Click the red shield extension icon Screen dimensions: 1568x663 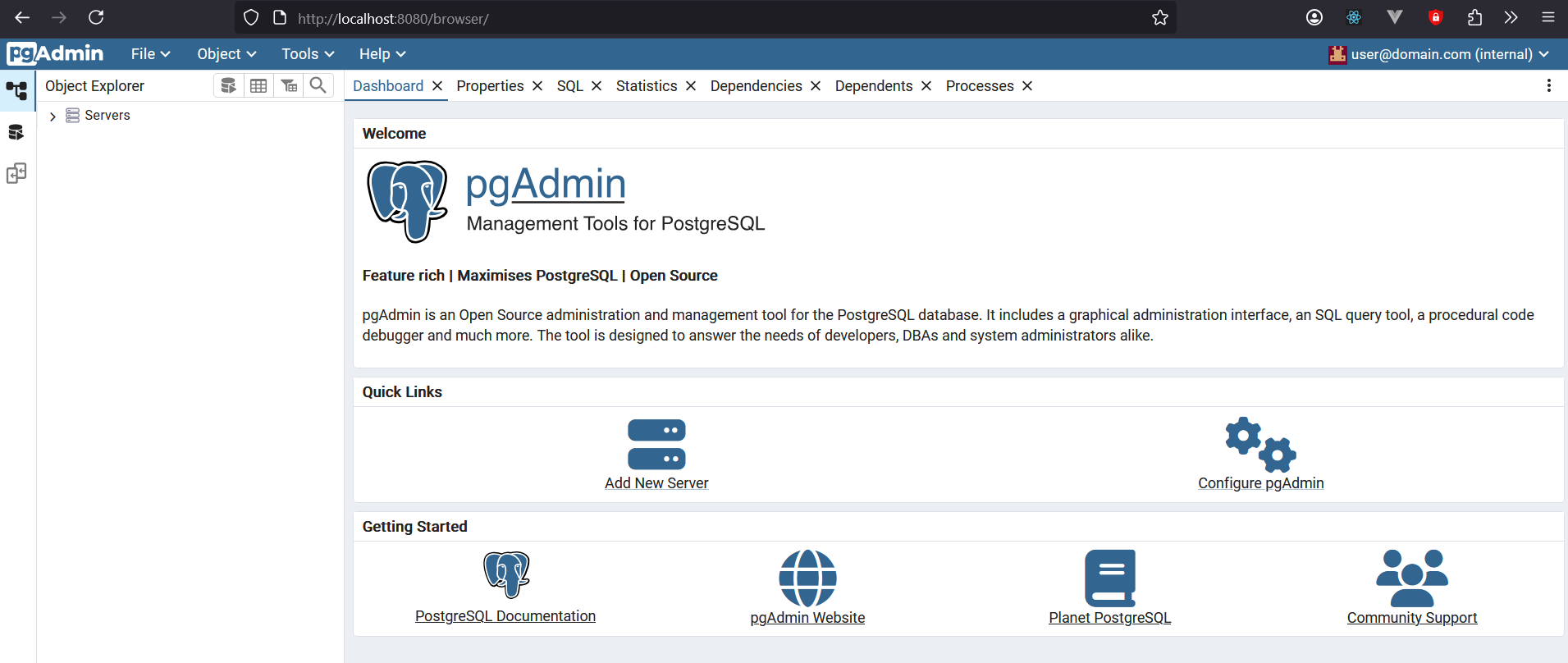[x=1435, y=17]
